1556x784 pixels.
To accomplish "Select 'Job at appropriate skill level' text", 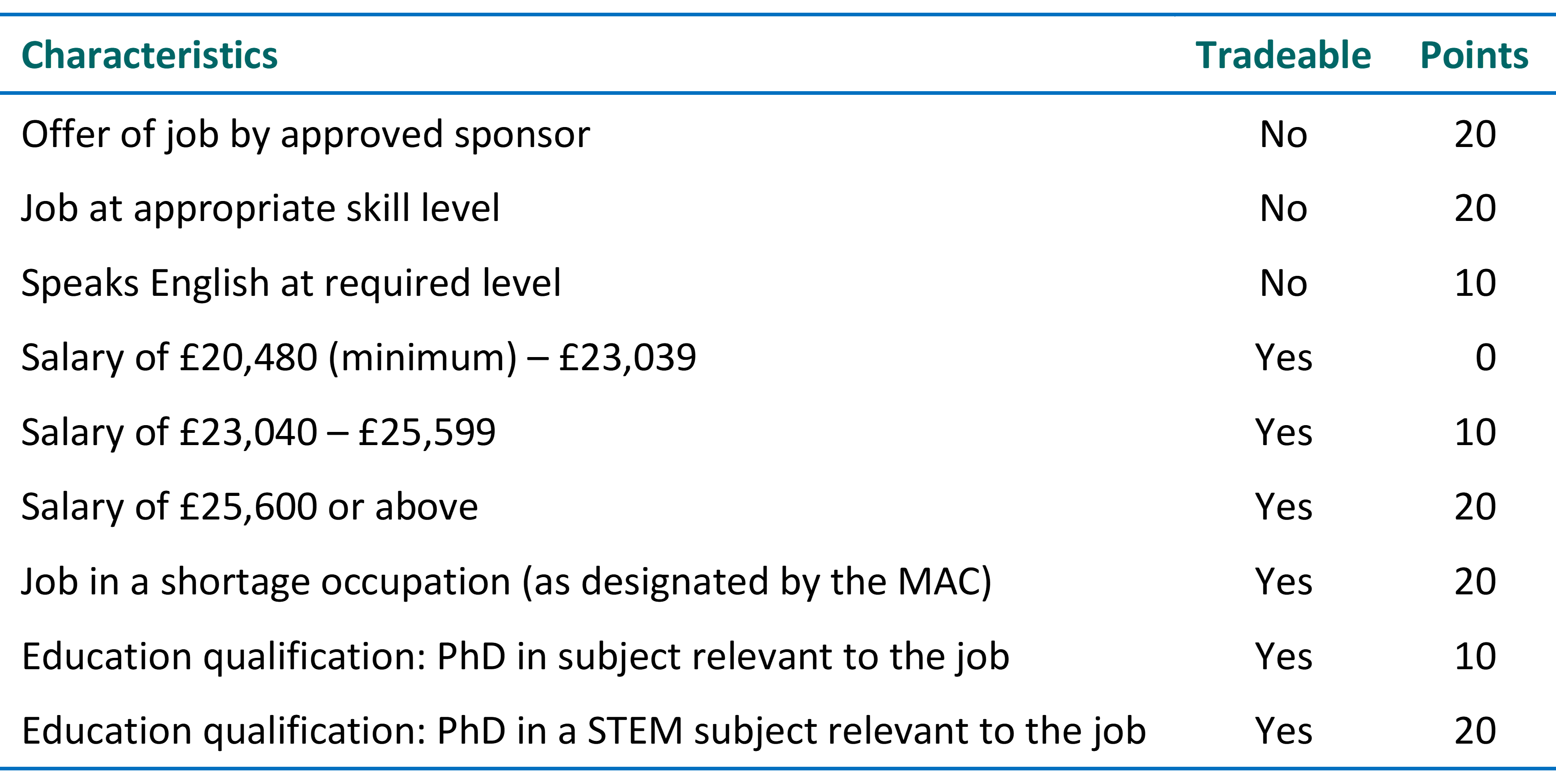I will tap(261, 209).
